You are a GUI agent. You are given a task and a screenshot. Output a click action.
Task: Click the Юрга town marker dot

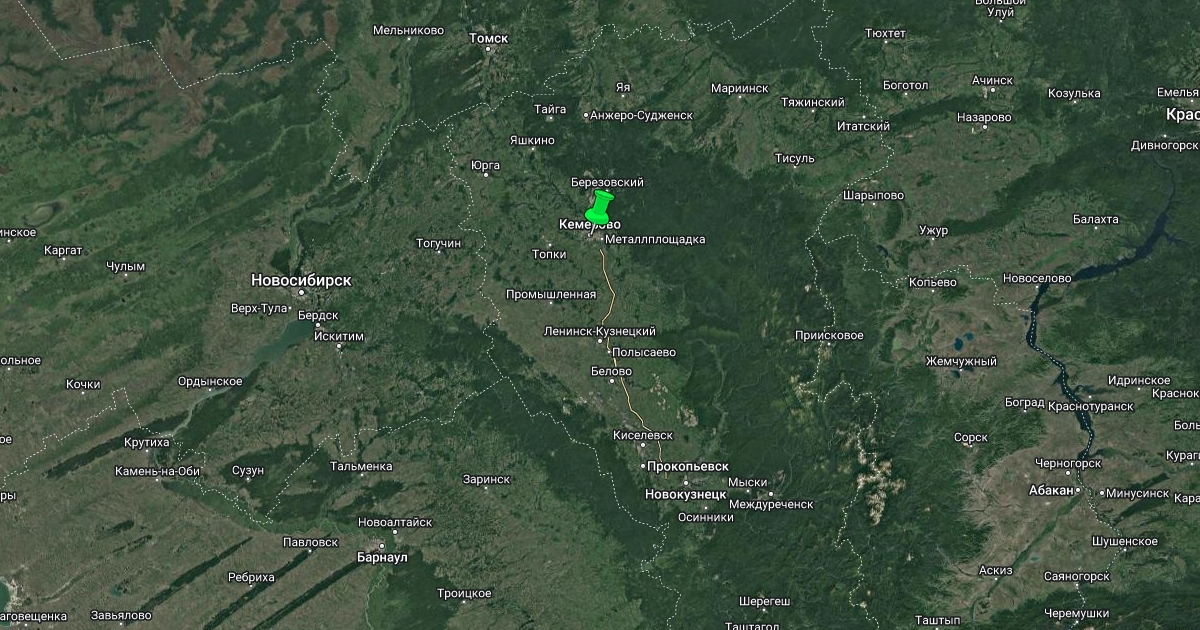[486, 175]
